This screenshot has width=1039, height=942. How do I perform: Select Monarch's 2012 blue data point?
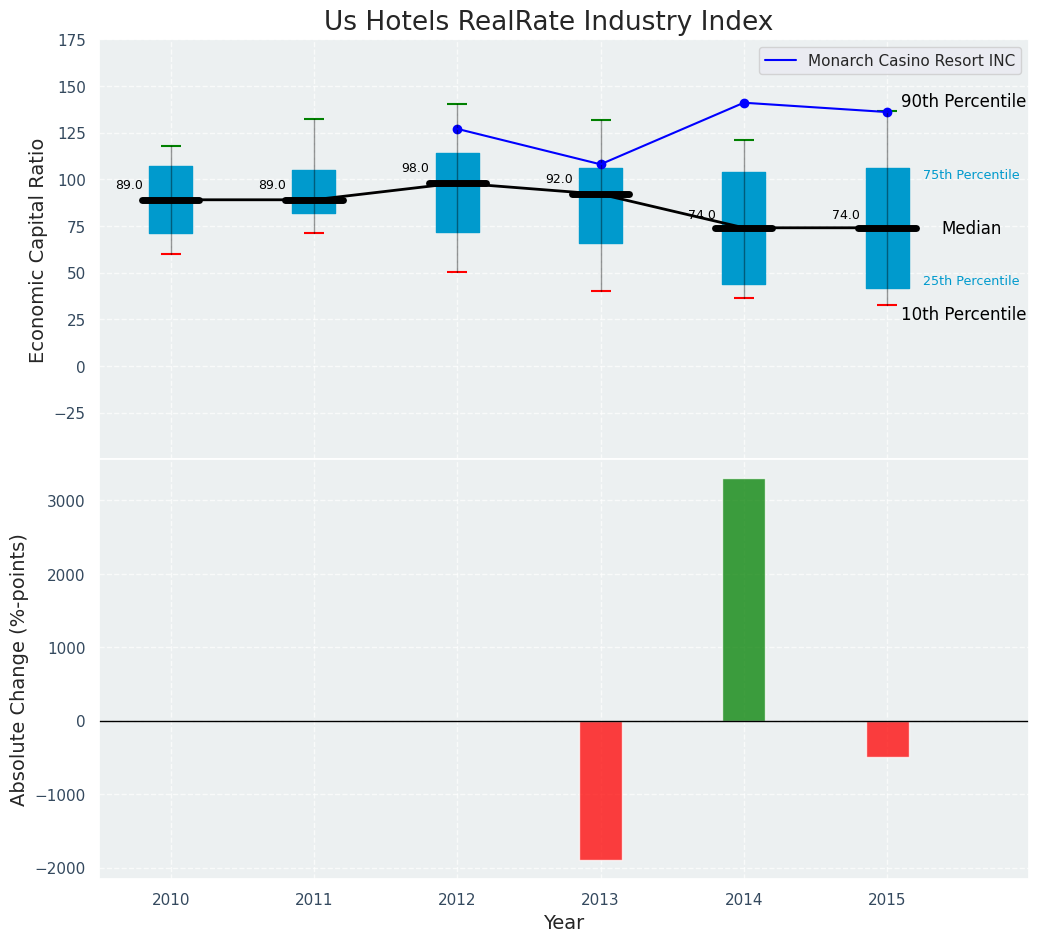pos(457,129)
